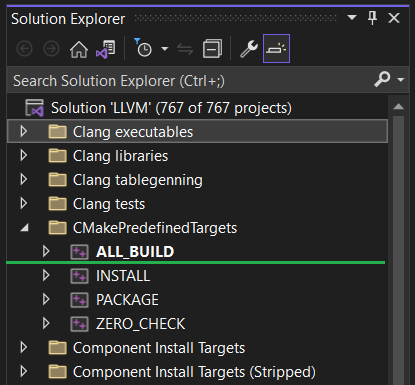Click the ALL_BUILD C++ project icon
415x385 pixels.
(79, 252)
